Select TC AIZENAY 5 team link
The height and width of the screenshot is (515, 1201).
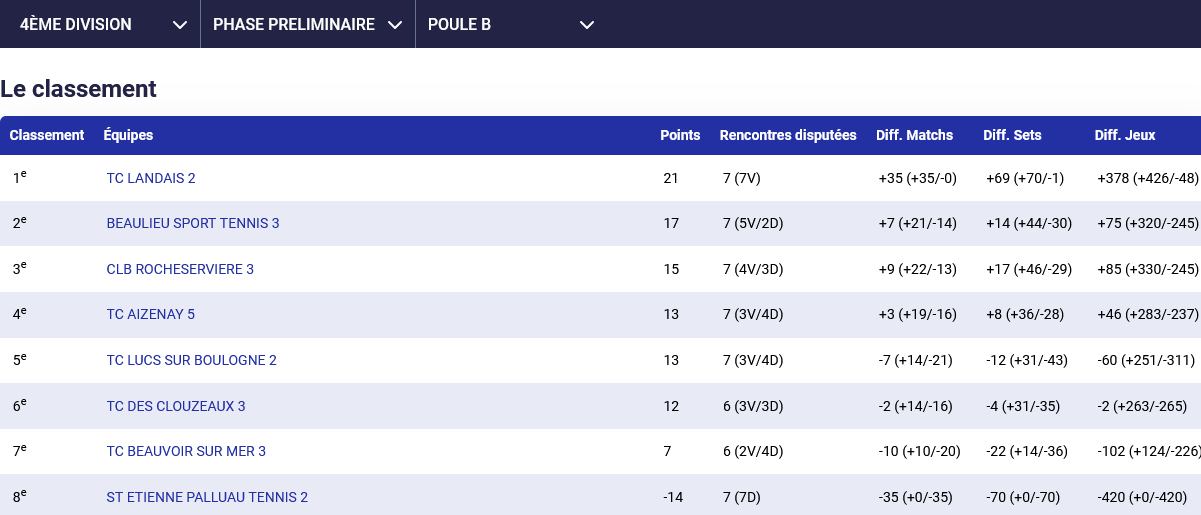click(151, 314)
